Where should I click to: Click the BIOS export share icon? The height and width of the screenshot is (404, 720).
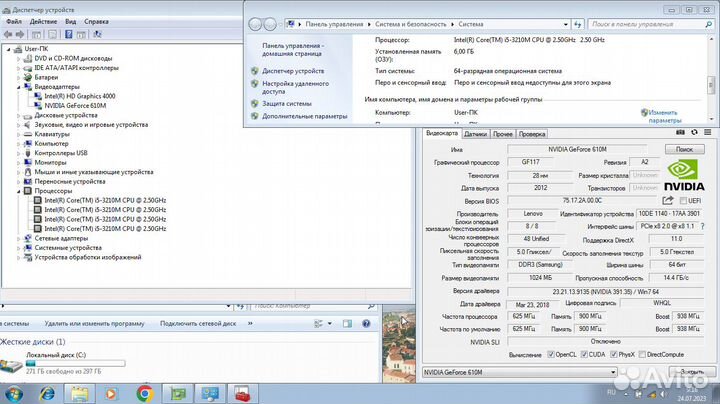(668, 201)
